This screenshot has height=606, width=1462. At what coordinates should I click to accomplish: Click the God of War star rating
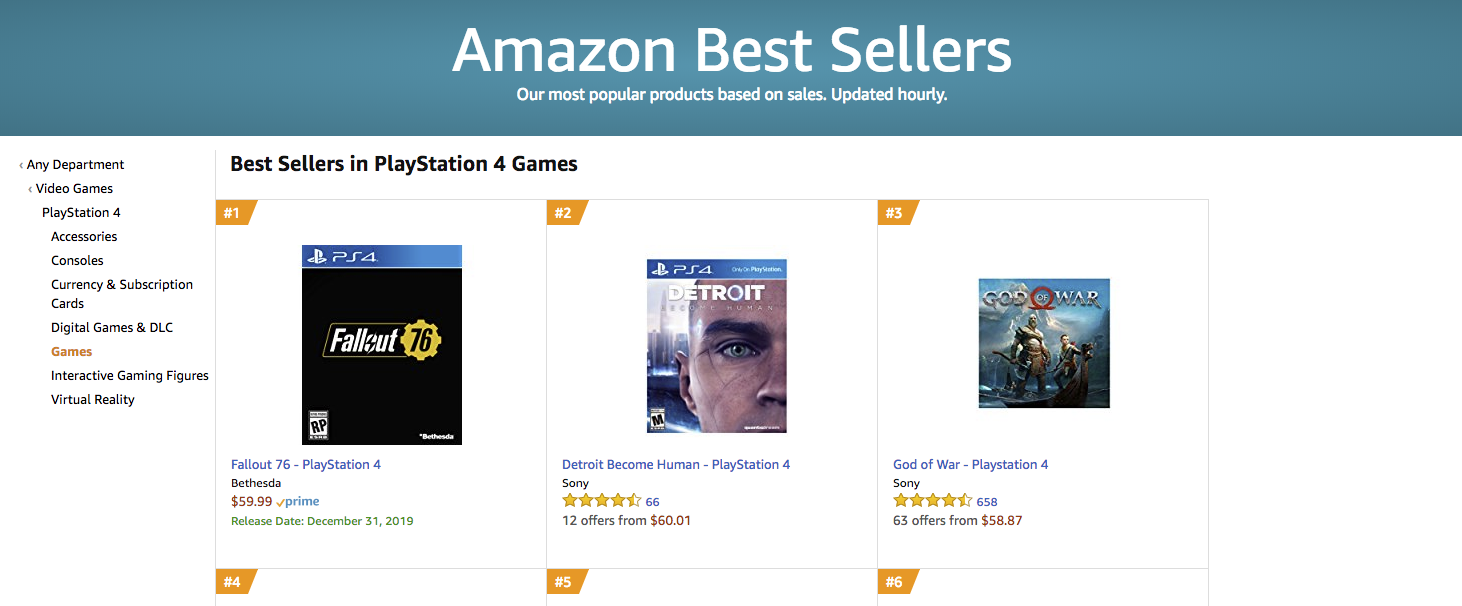tap(933, 501)
